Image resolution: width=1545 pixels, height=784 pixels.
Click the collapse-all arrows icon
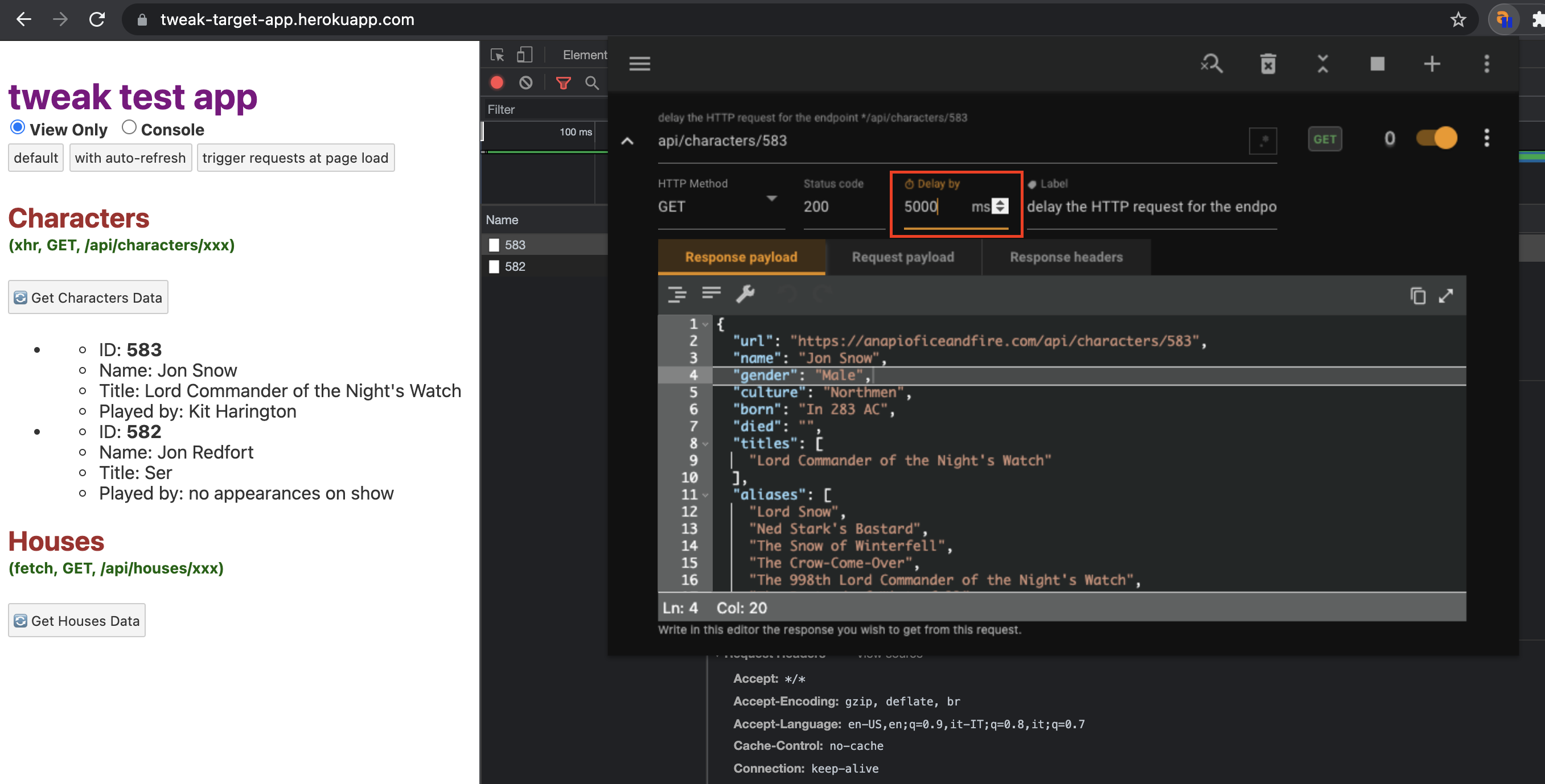point(1322,64)
